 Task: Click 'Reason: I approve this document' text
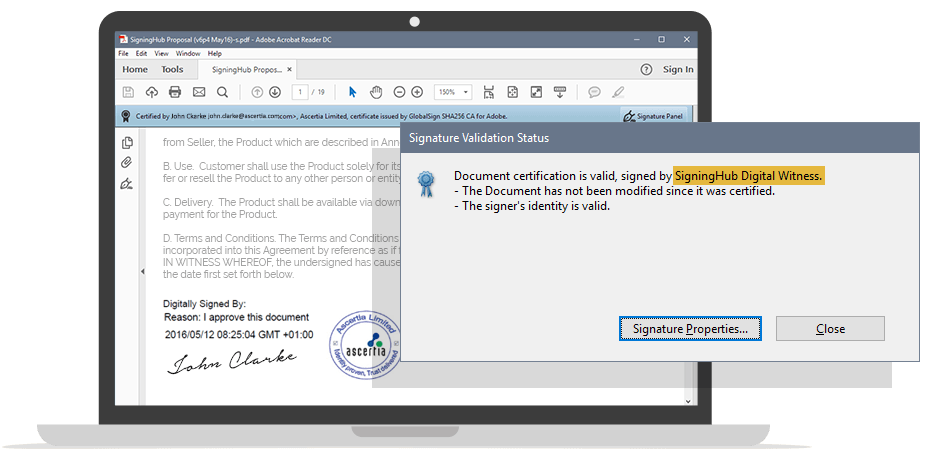[x=236, y=317]
